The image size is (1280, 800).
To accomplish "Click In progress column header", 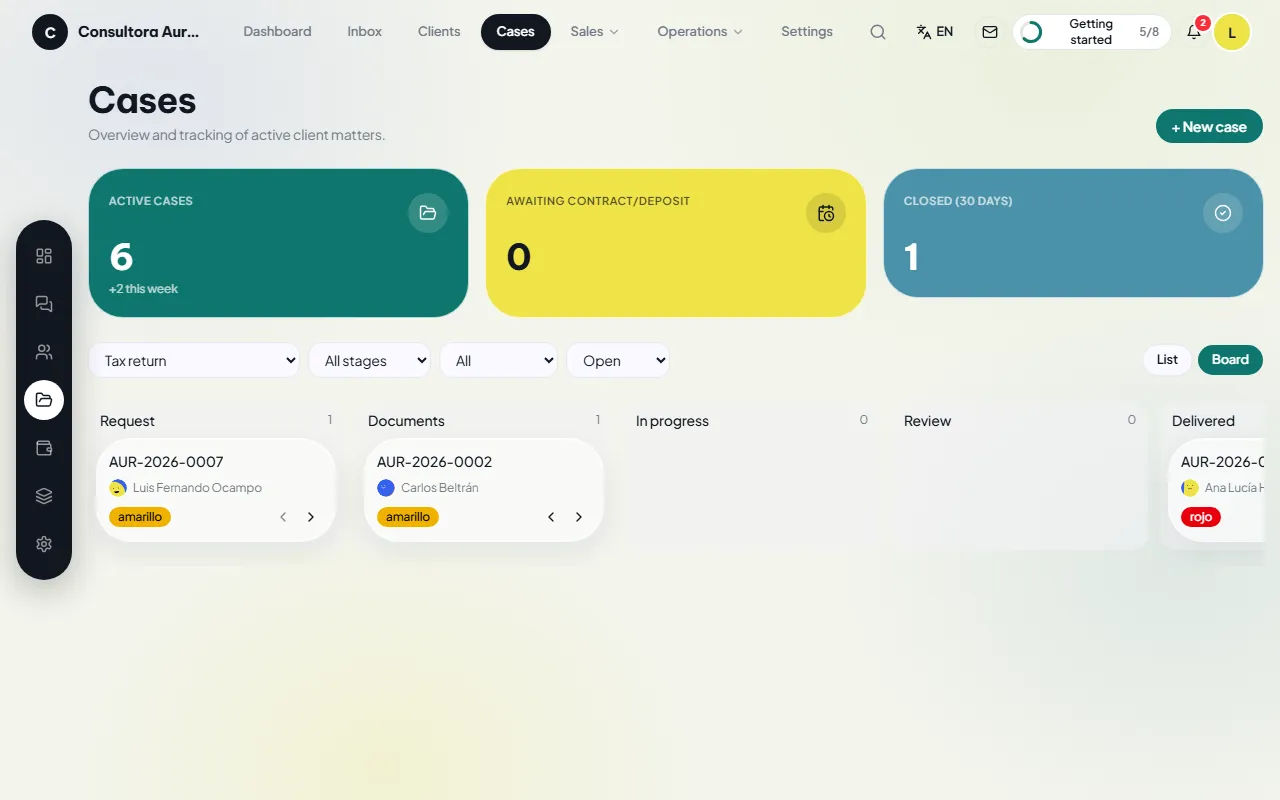I will (672, 421).
